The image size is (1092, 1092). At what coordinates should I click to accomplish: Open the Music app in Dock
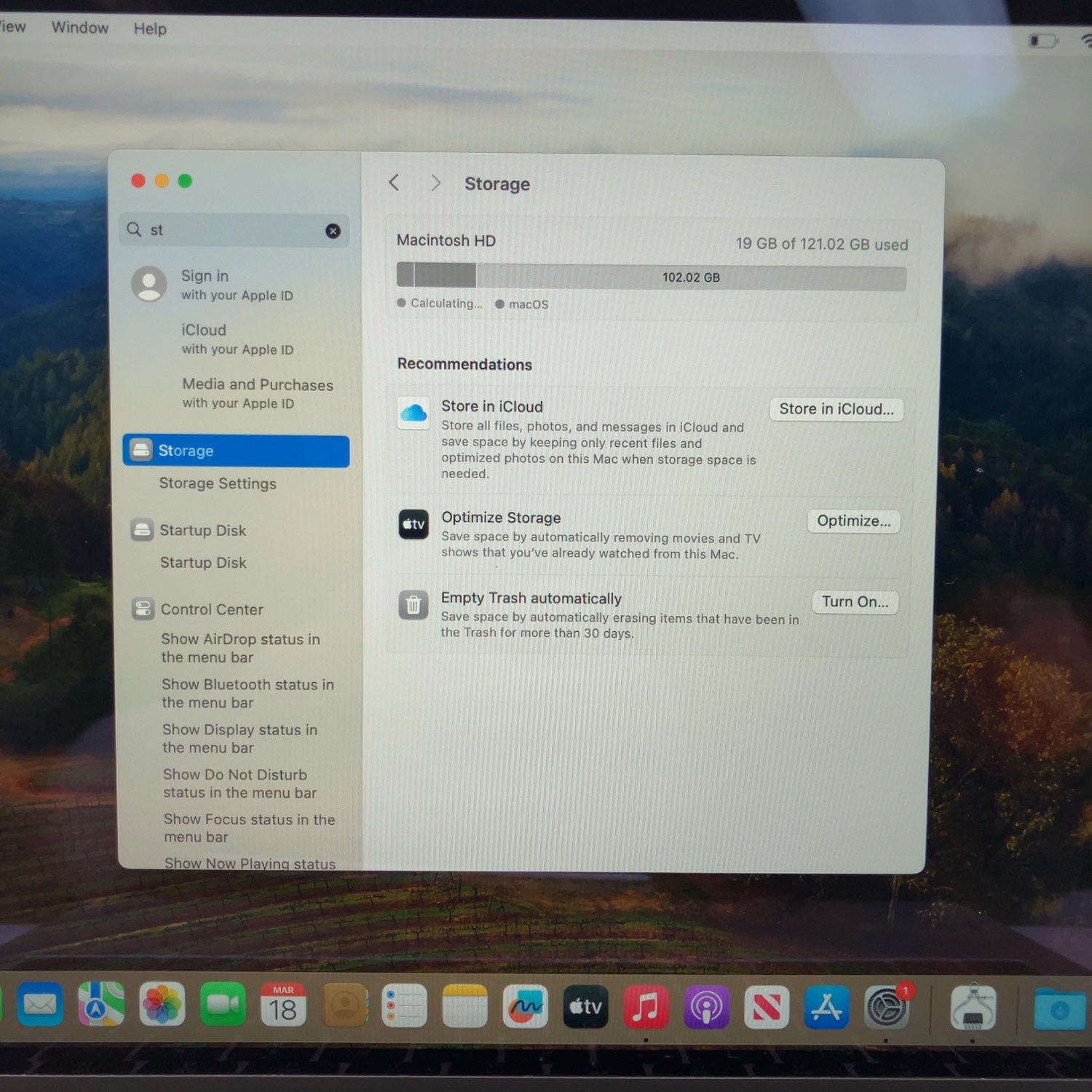click(x=646, y=1008)
